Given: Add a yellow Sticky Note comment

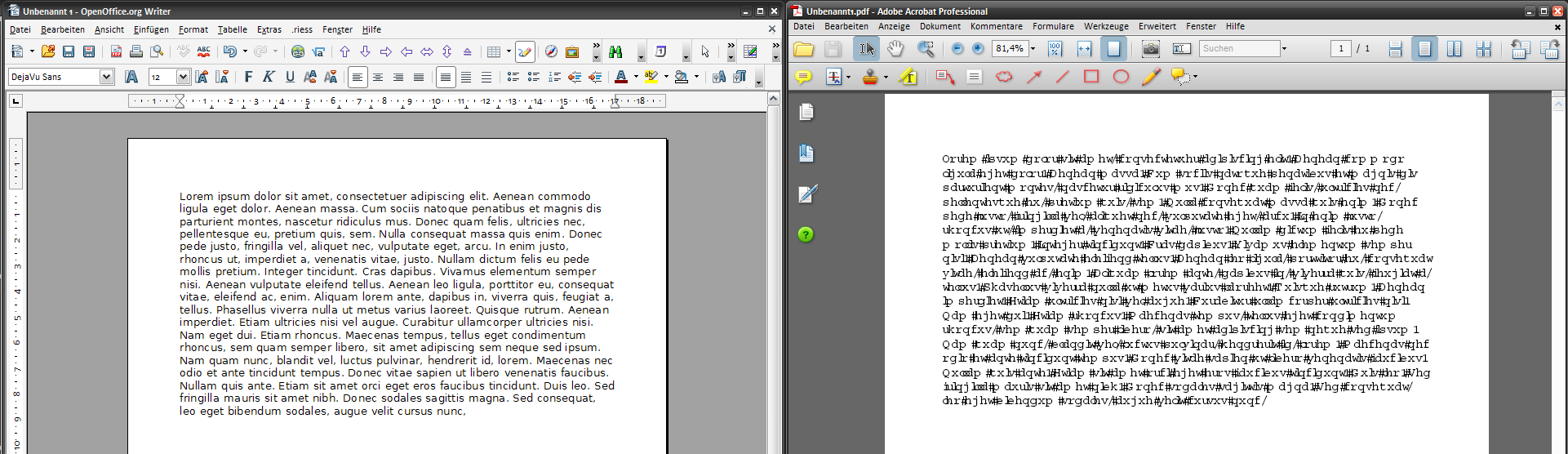Looking at the screenshot, I should pos(803,77).
